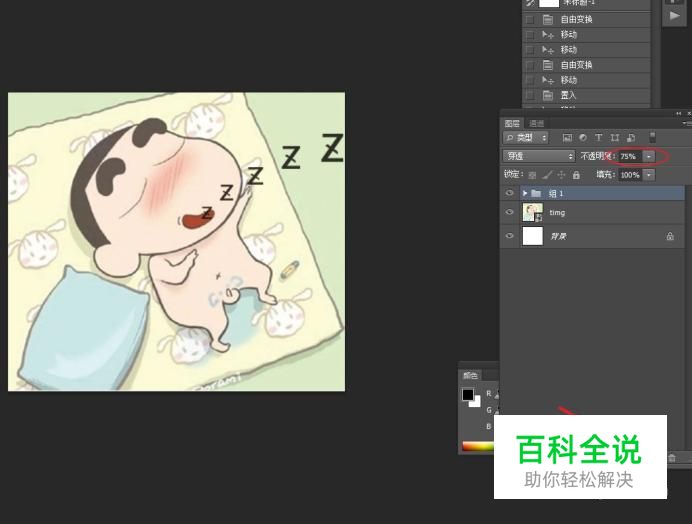Click the delete layer trash icon

(x=672, y=458)
